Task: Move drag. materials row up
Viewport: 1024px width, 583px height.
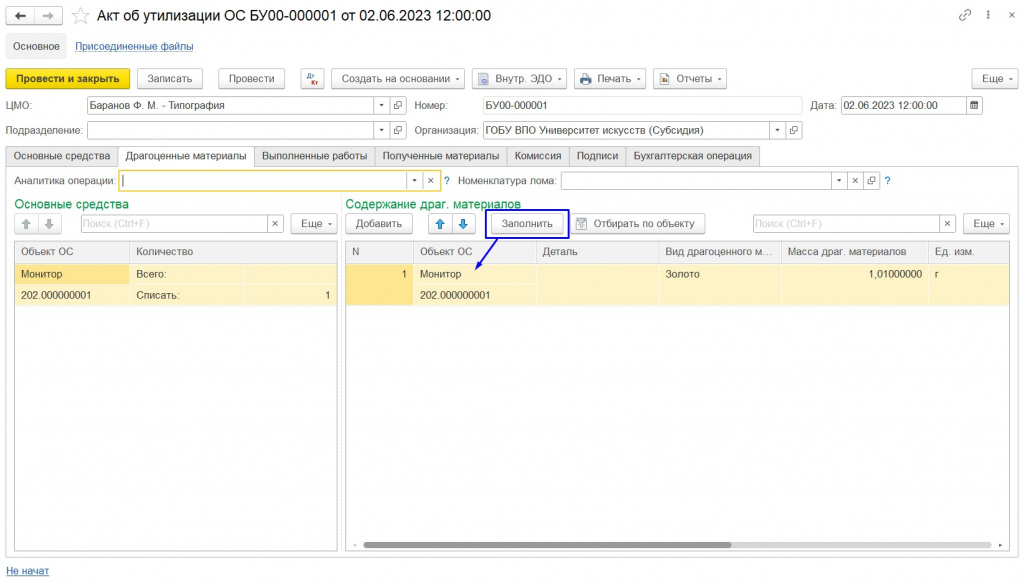Action: 440,224
